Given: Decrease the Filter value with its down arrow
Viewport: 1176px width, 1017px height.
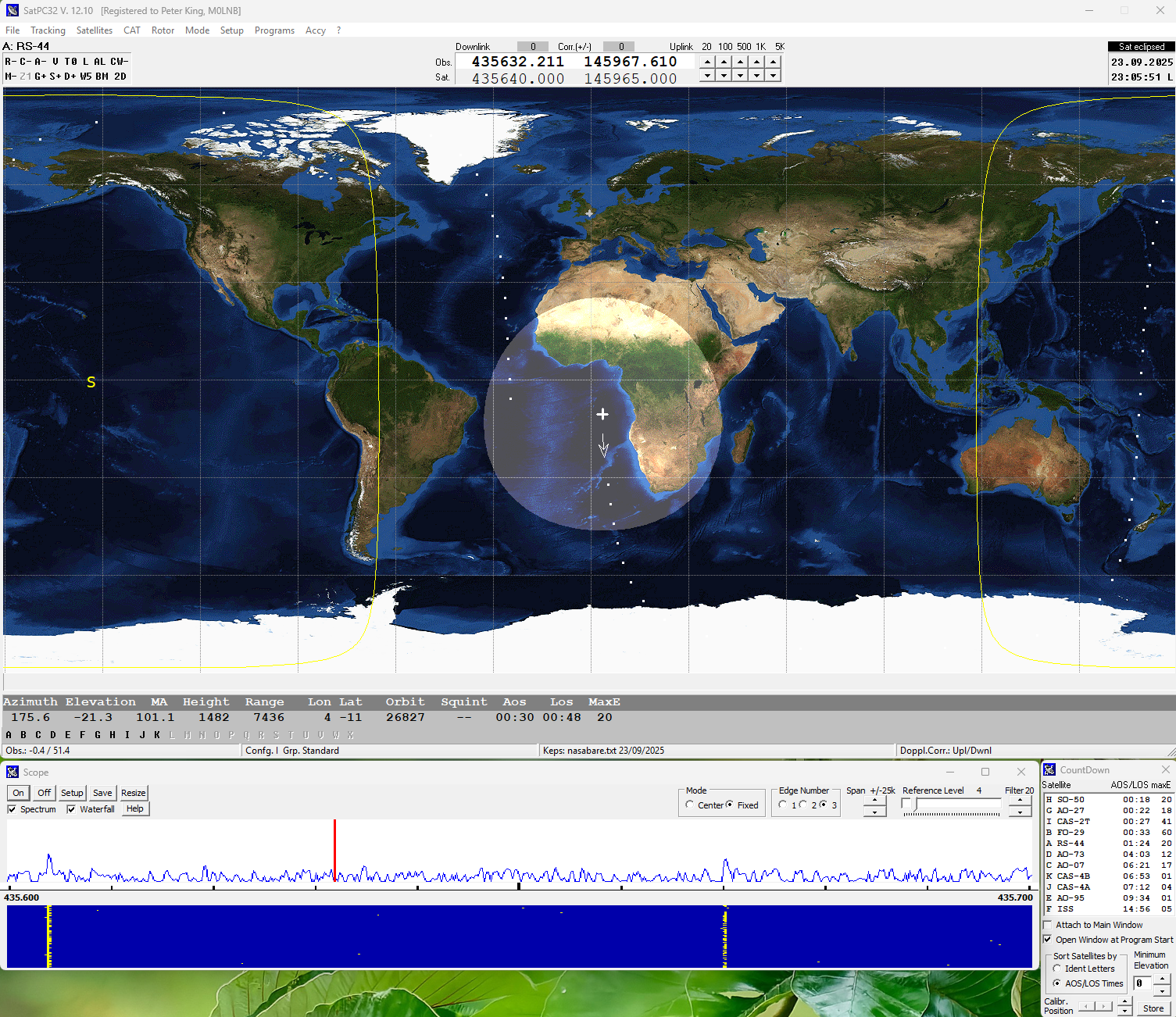Looking at the screenshot, I should [1020, 812].
